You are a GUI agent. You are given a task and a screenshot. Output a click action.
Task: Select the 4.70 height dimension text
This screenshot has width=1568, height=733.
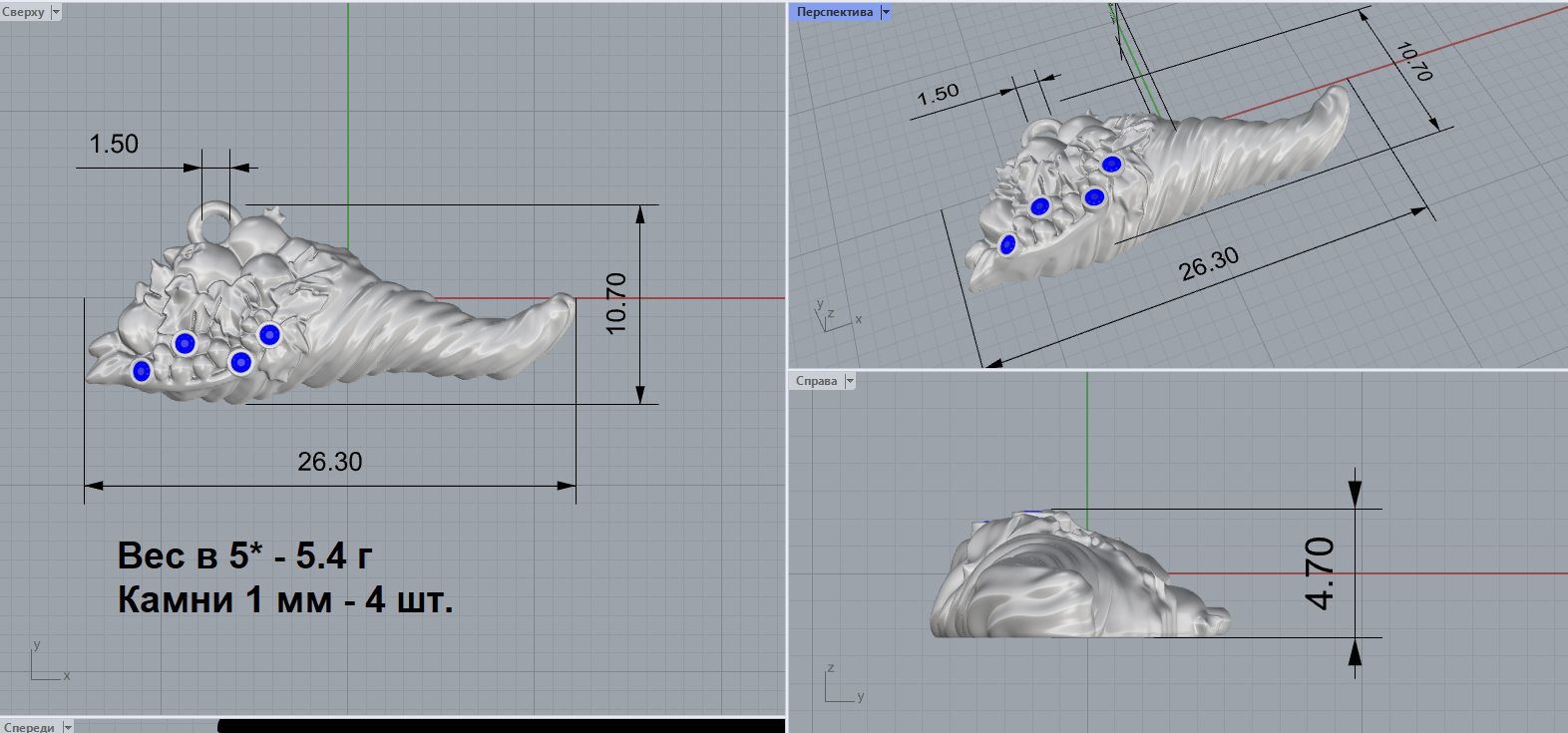[1320, 572]
